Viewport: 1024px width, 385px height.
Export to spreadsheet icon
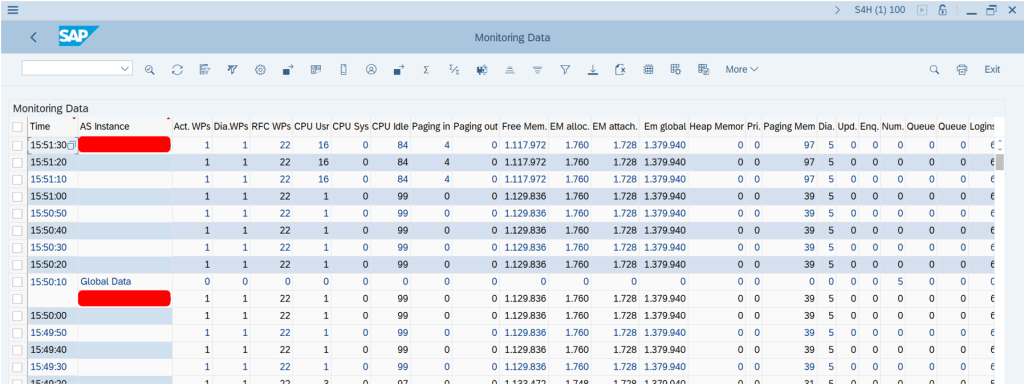(x=620, y=69)
